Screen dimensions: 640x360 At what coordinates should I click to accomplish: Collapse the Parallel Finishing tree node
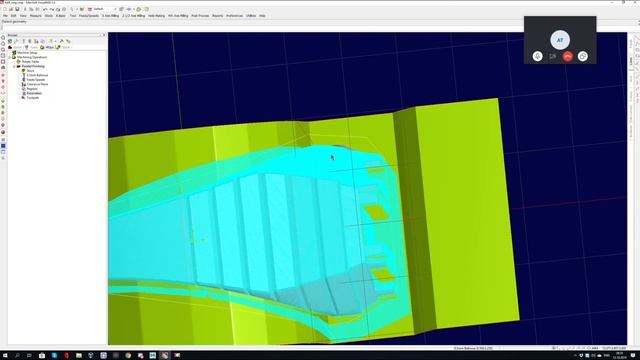[x=14, y=66]
